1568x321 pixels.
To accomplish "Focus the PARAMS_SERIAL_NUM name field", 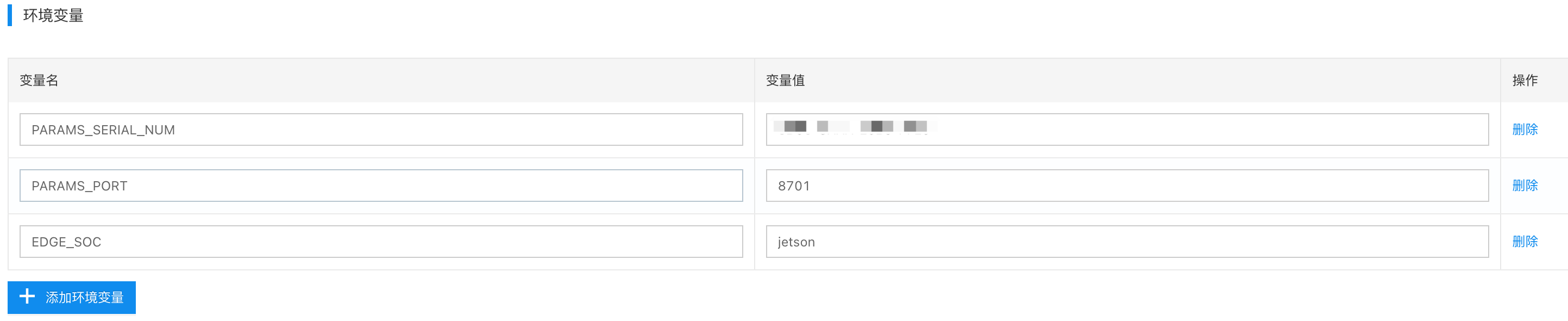I will click(x=381, y=129).
